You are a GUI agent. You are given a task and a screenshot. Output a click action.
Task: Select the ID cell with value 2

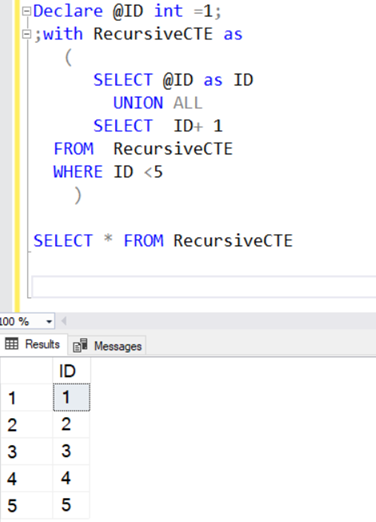pos(71,424)
